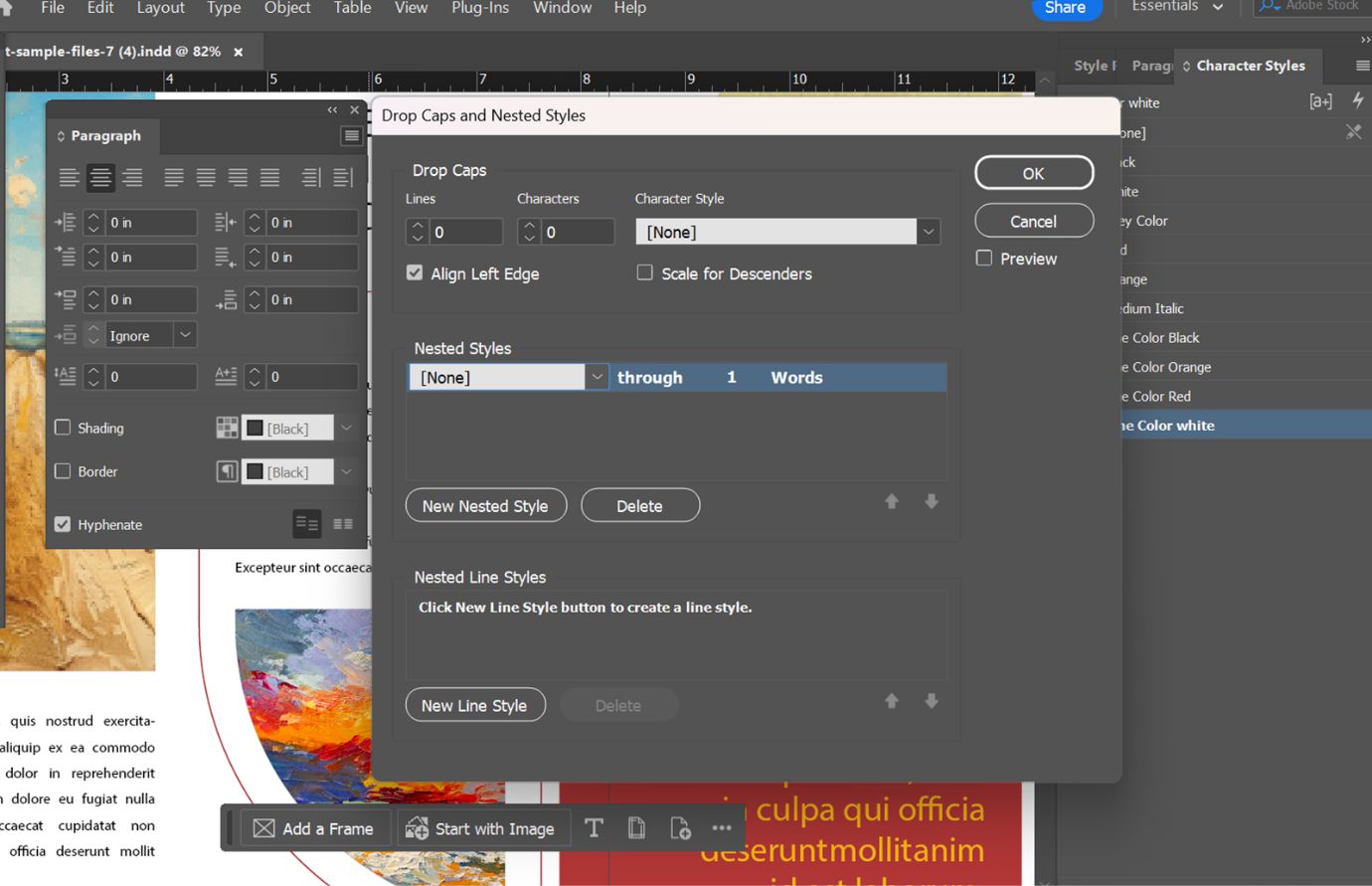
Task: Open the Paragraph panel menu
Action: pyautogui.click(x=351, y=136)
